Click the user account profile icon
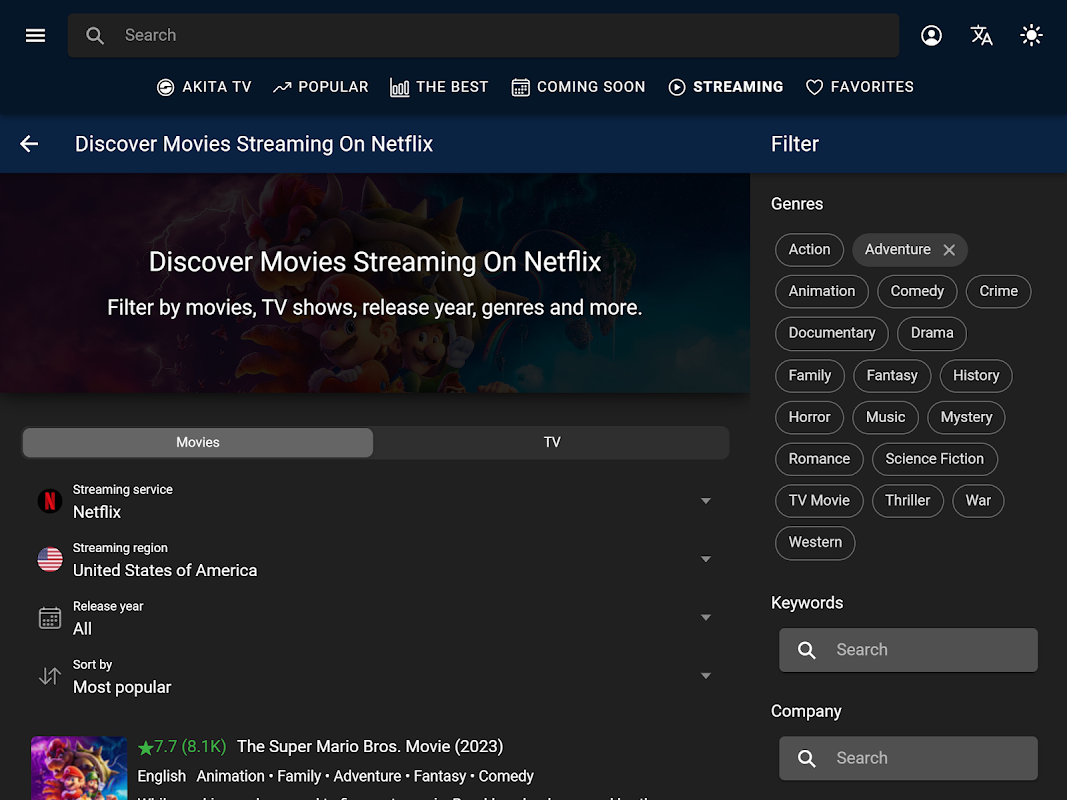1067x800 pixels. 931,35
